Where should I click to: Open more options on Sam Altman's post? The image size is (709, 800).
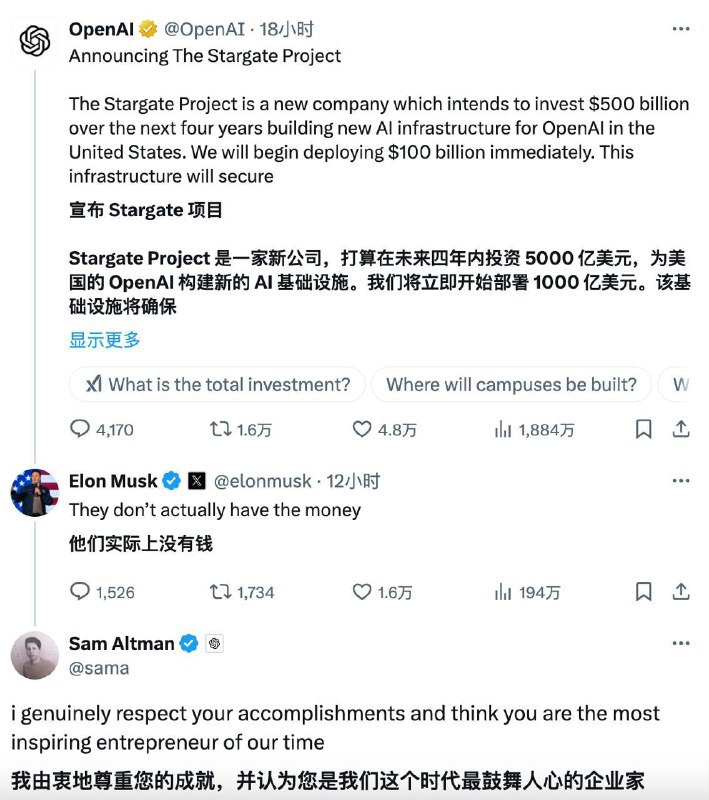[679, 642]
